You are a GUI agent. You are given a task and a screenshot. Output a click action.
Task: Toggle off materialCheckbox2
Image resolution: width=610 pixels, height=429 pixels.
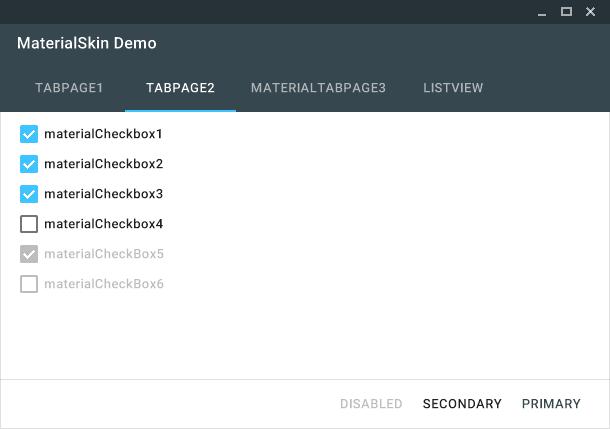point(29,164)
